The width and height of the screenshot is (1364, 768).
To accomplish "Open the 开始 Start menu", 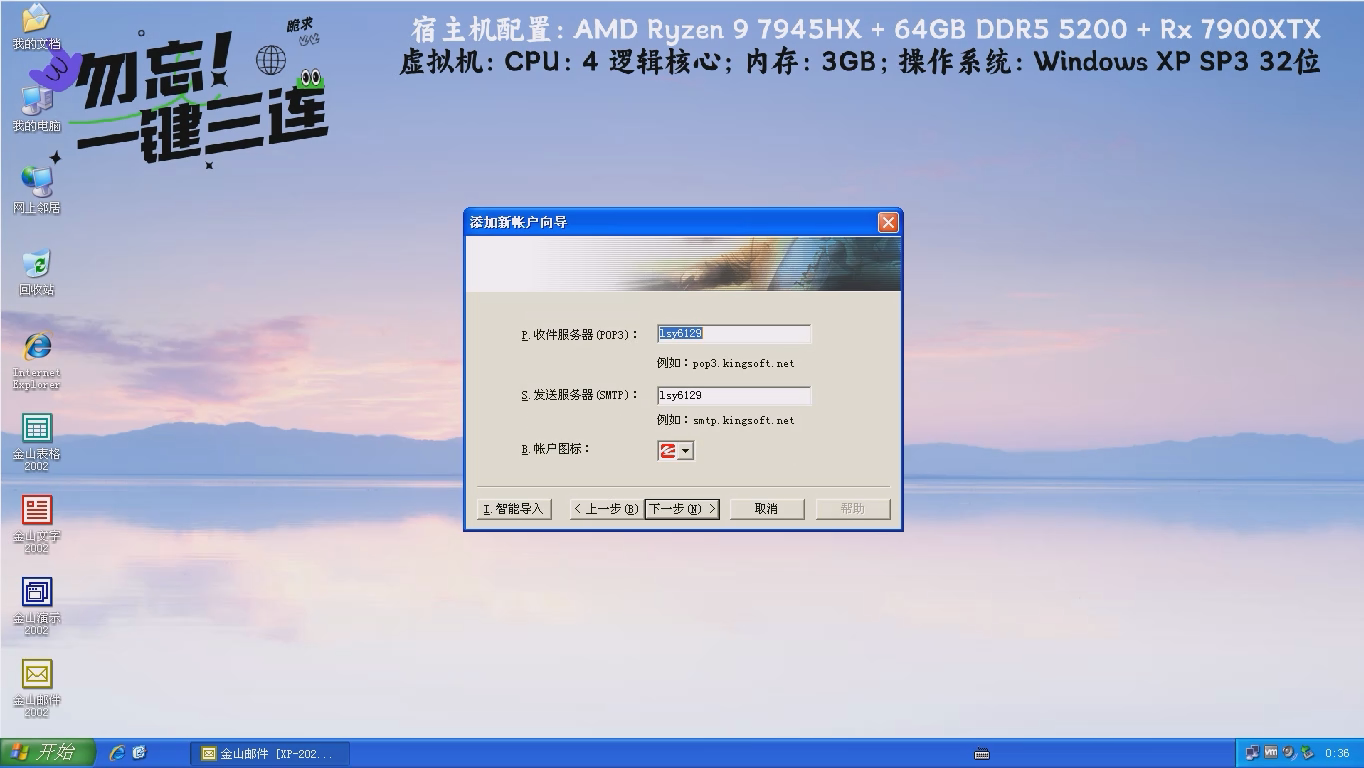I will click(x=47, y=752).
